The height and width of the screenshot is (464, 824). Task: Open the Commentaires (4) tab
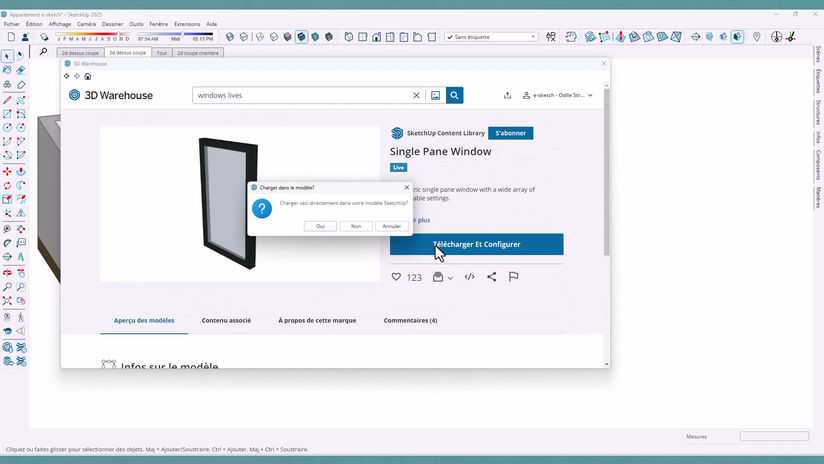410,320
